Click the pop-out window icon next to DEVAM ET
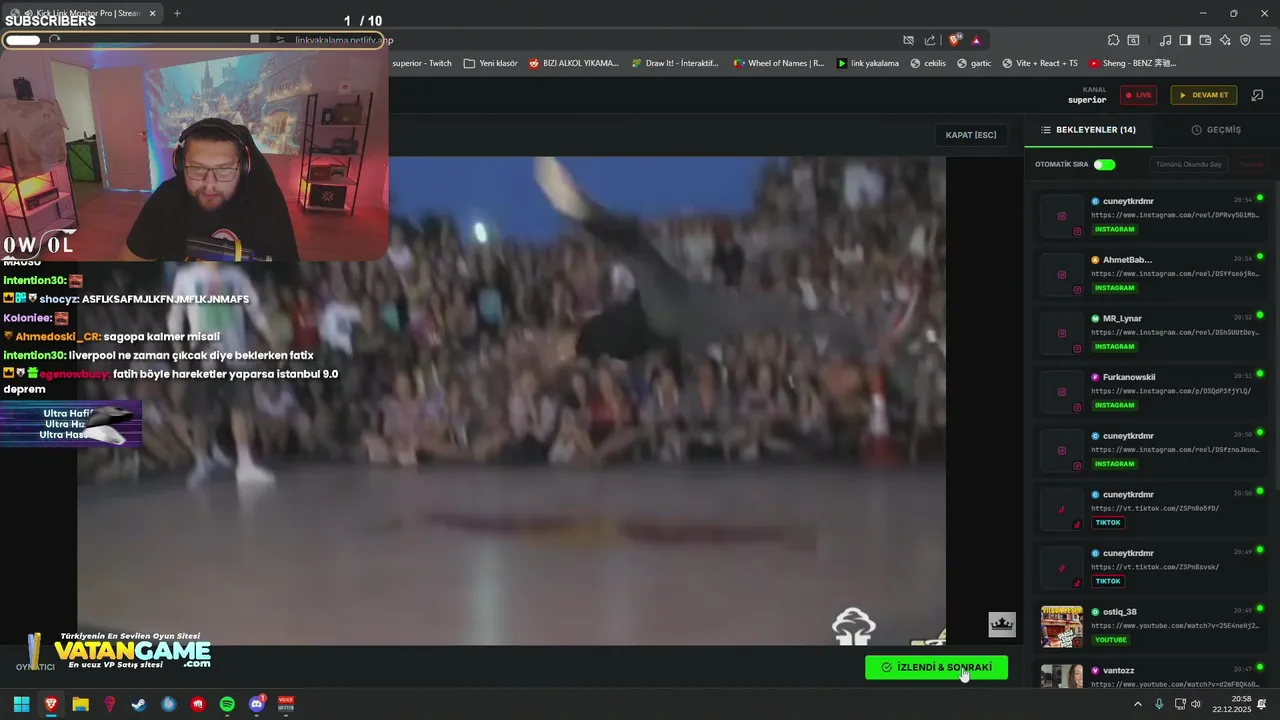 (x=1258, y=95)
